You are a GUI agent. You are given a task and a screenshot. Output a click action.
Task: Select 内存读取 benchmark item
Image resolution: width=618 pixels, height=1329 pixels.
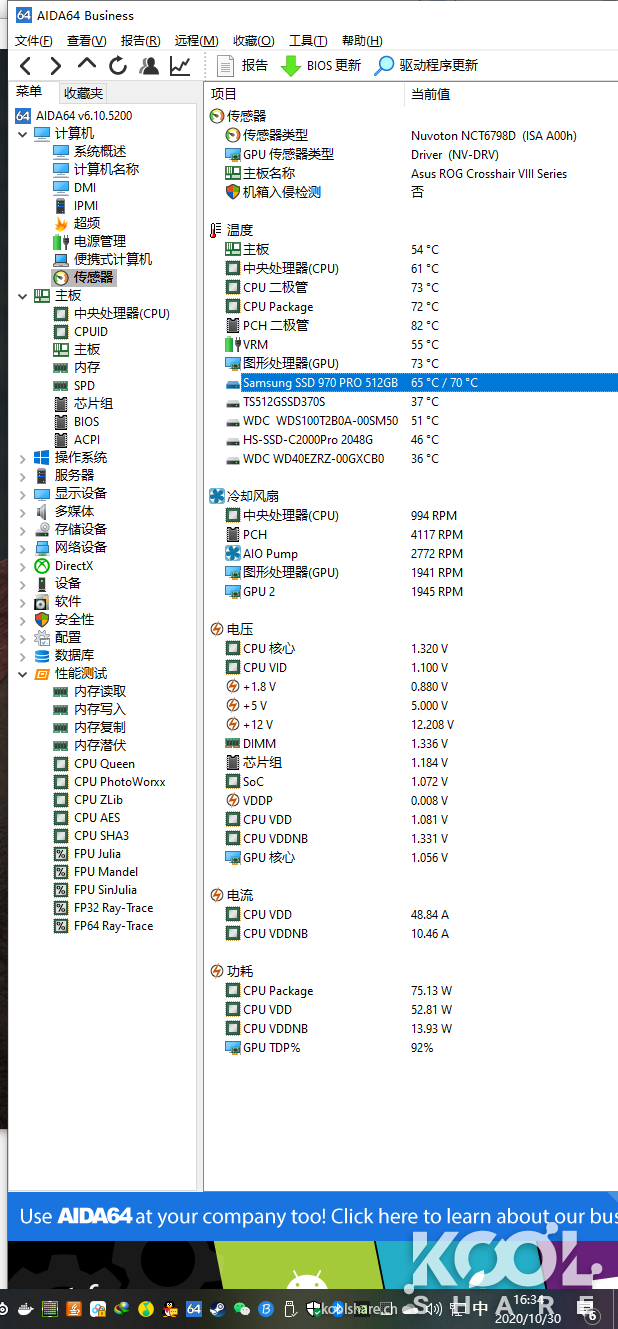(x=100, y=691)
